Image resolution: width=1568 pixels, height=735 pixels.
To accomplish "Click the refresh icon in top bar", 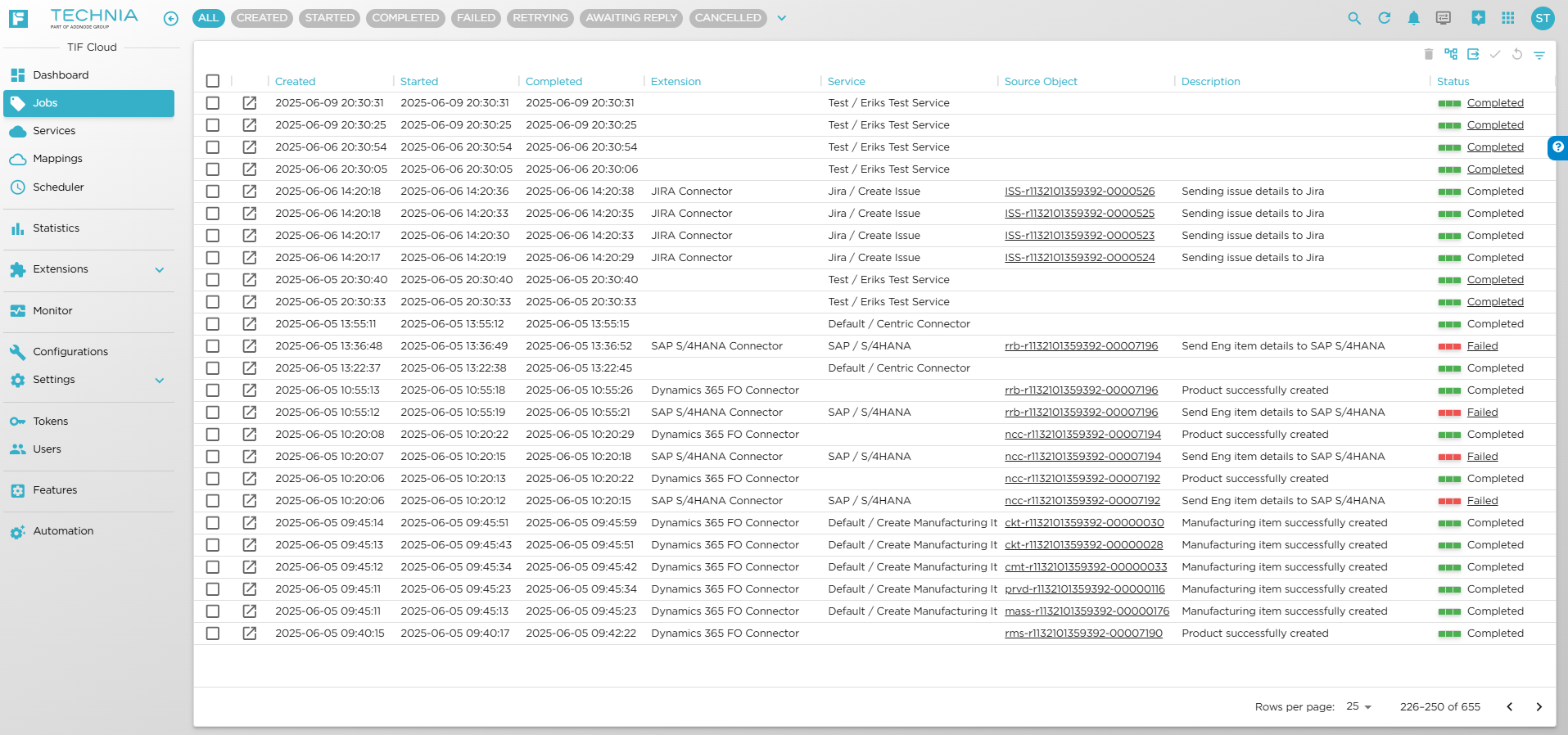I will (x=1384, y=18).
